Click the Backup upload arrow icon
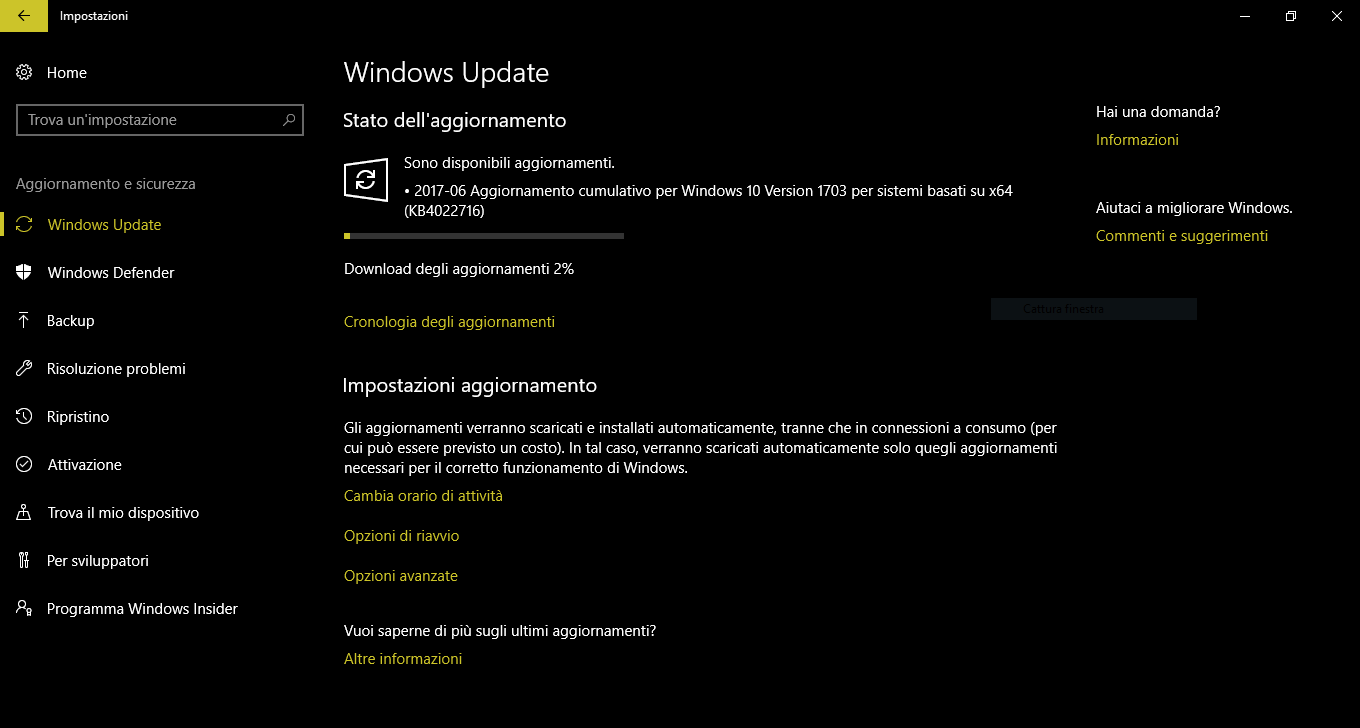The width and height of the screenshot is (1360, 728). click(x=25, y=321)
